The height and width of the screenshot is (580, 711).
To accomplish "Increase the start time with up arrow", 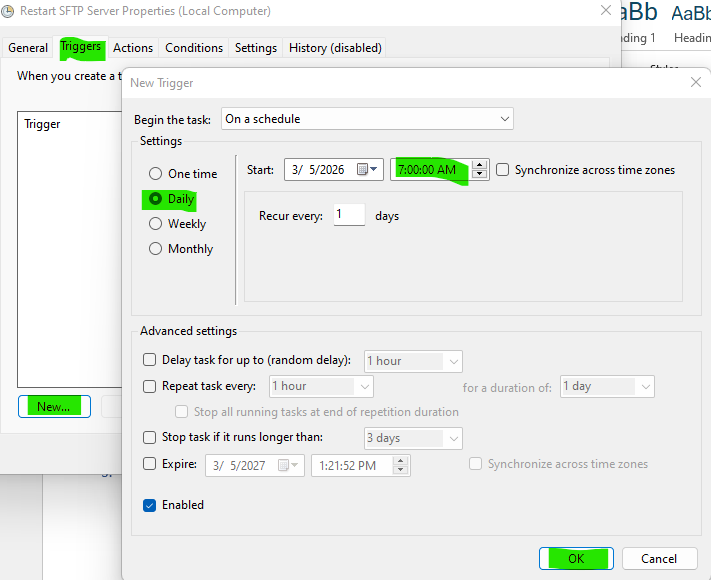I will 480,165.
